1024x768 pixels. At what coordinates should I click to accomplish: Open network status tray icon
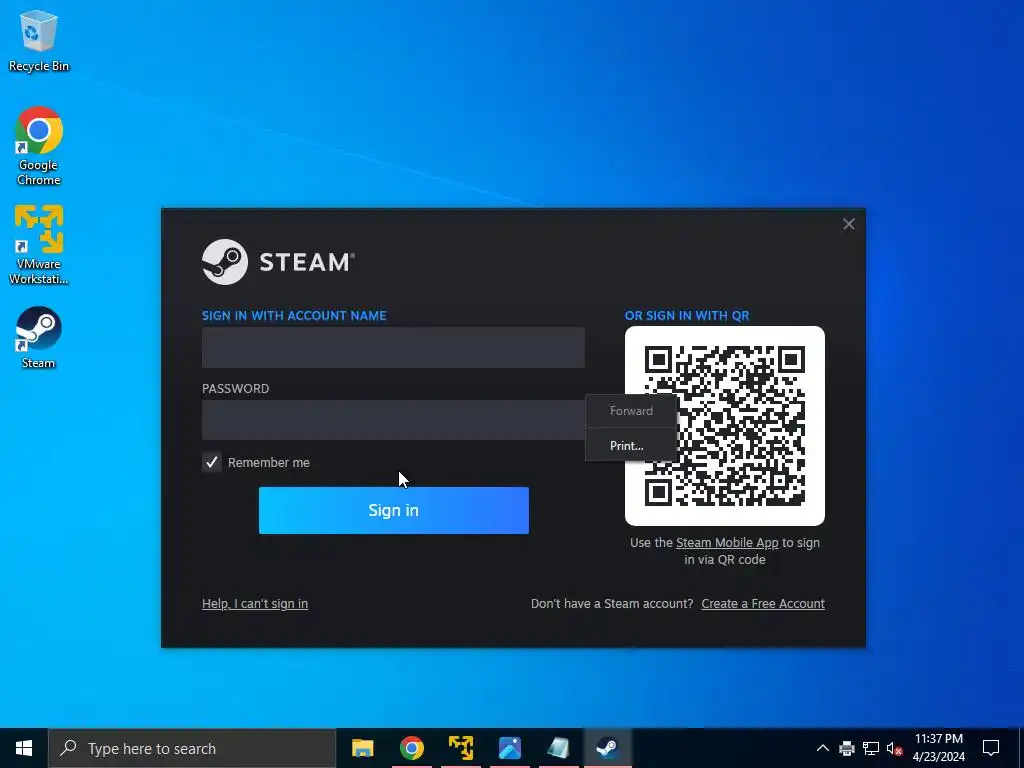click(x=871, y=748)
